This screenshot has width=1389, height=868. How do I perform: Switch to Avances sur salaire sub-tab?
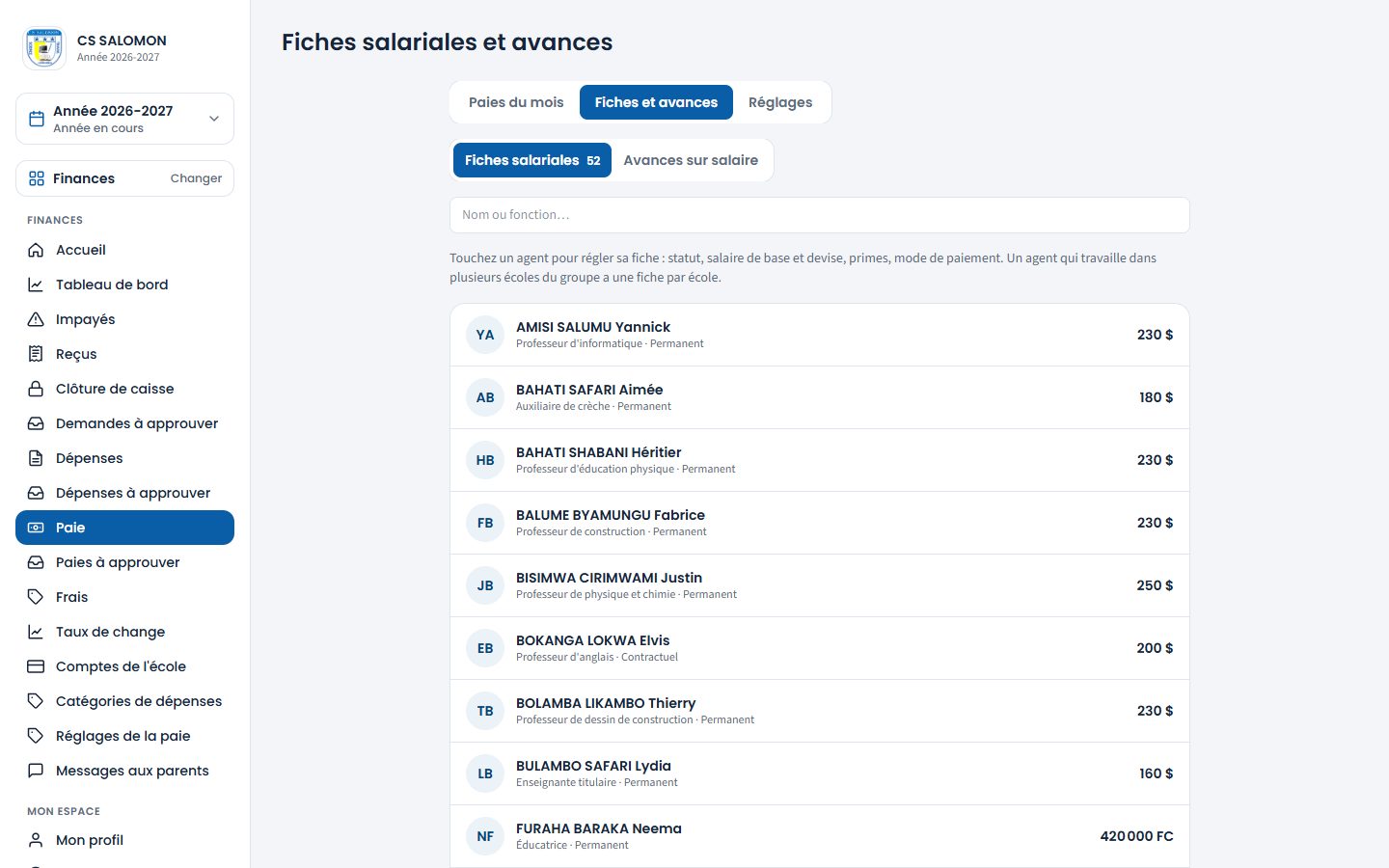[691, 160]
